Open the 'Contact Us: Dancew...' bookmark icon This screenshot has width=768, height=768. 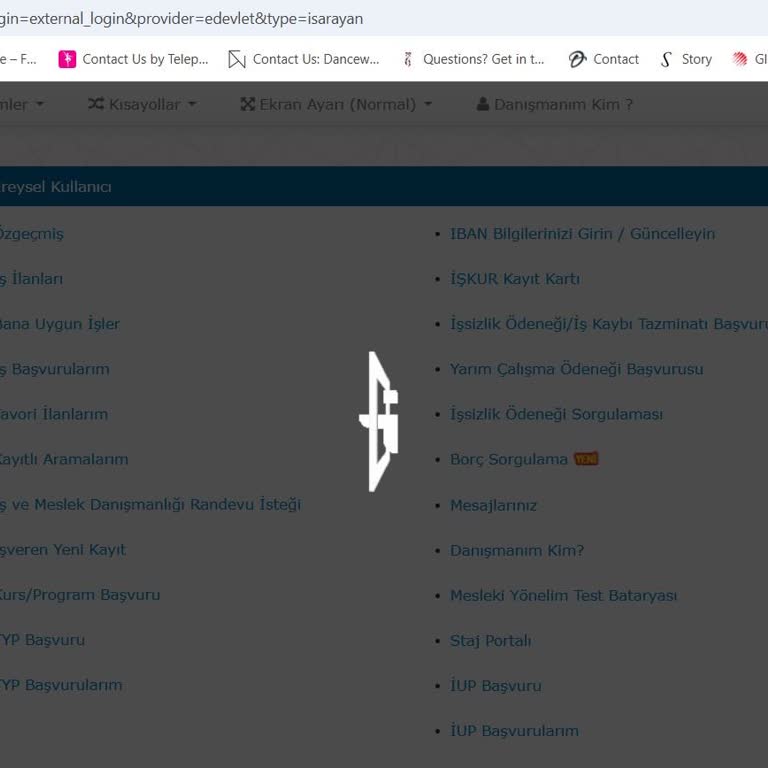(x=237, y=59)
